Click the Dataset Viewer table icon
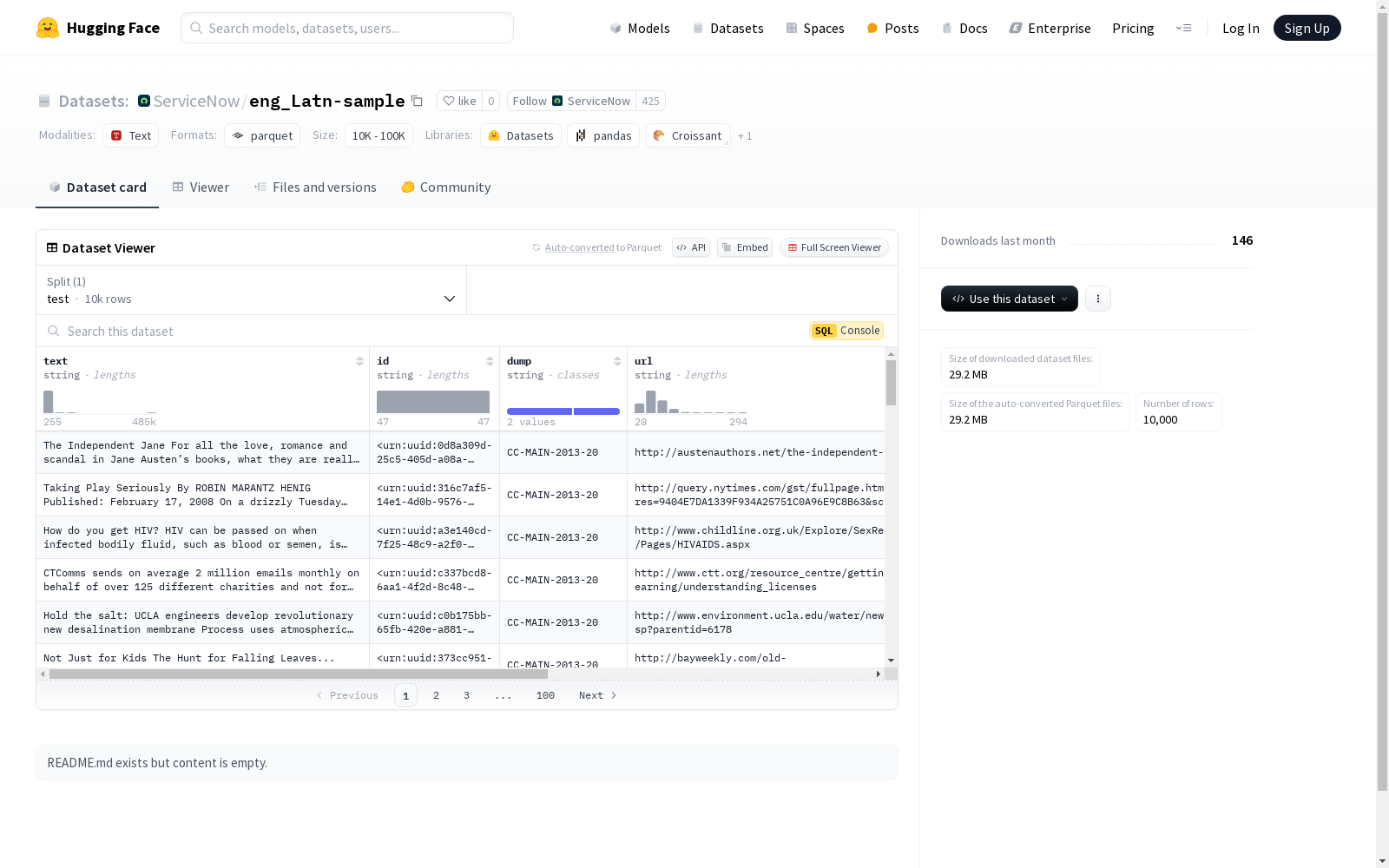The height and width of the screenshot is (868, 1389). (x=52, y=247)
